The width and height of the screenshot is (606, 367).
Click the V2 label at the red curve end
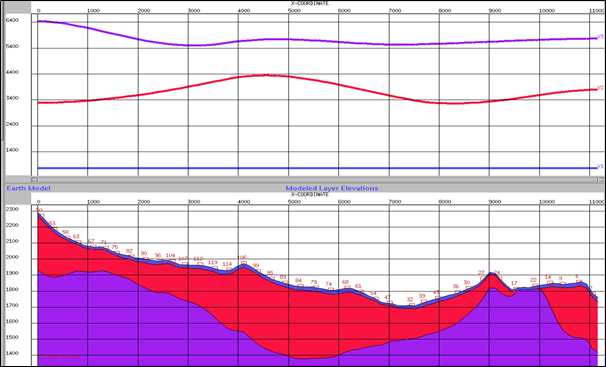[x=600, y=88]
